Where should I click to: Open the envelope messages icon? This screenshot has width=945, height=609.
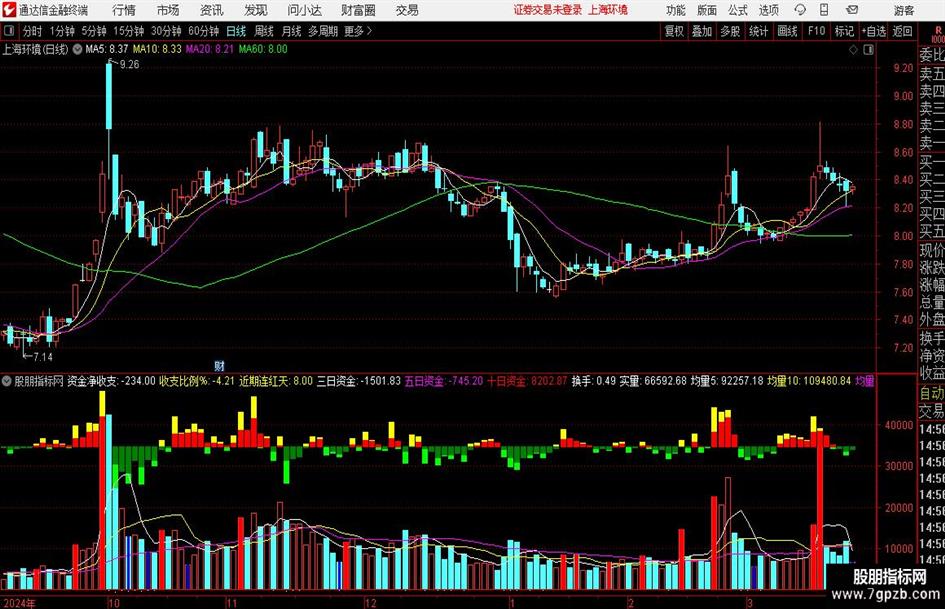click(852, 10)
